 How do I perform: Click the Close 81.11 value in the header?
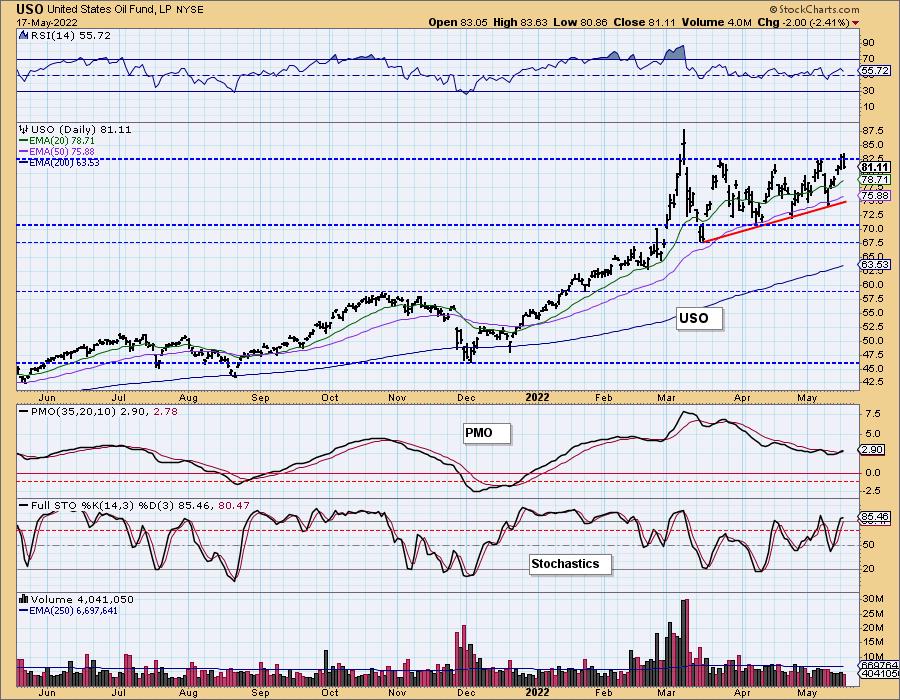(644, 22)
